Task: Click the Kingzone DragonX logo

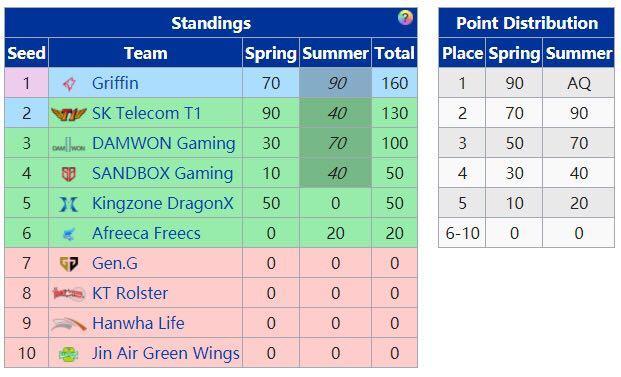Action: click(x=69, y=204)
